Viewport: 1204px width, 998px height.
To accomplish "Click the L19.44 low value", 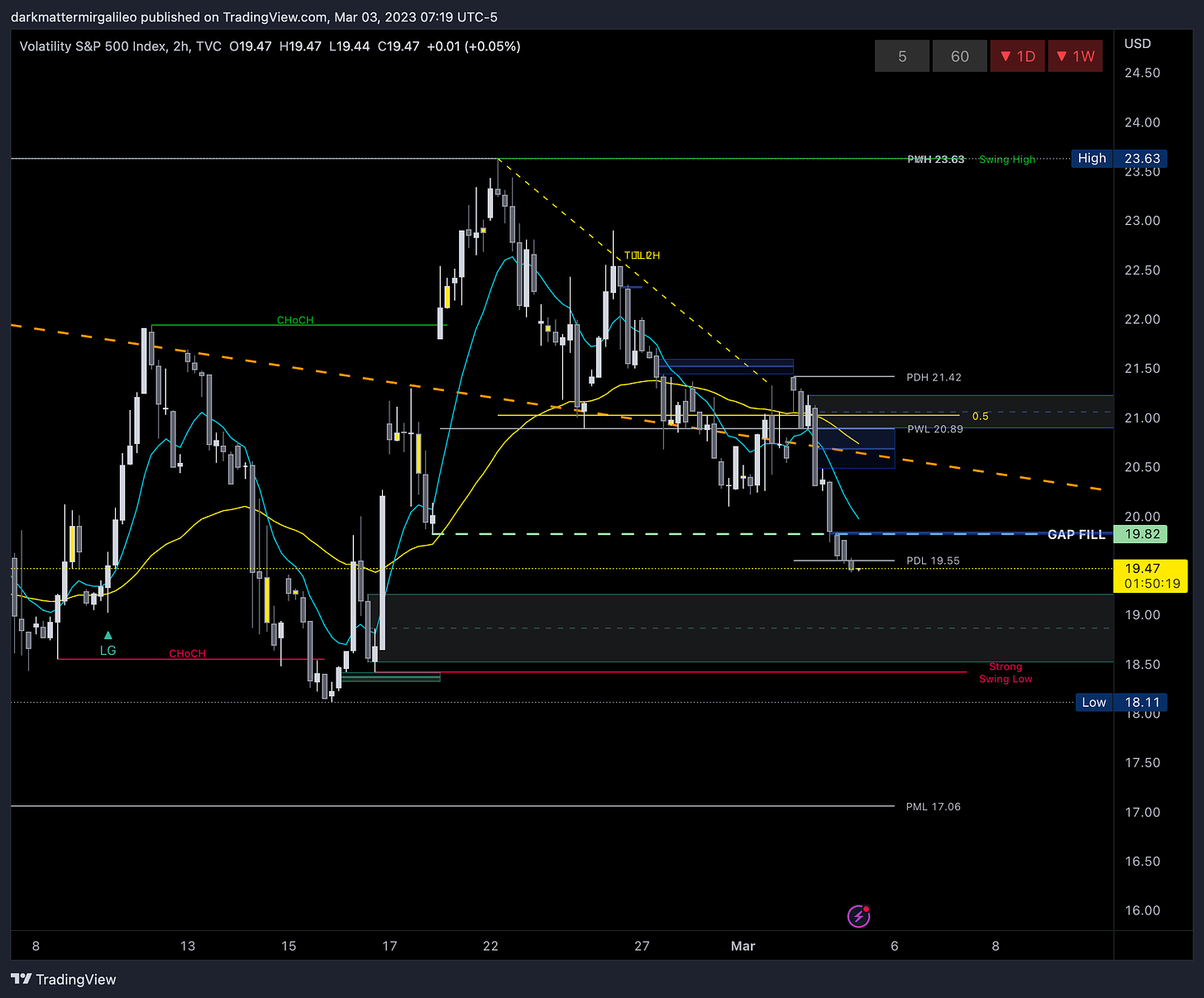I will pyautogui.click(x=349, y=46).
